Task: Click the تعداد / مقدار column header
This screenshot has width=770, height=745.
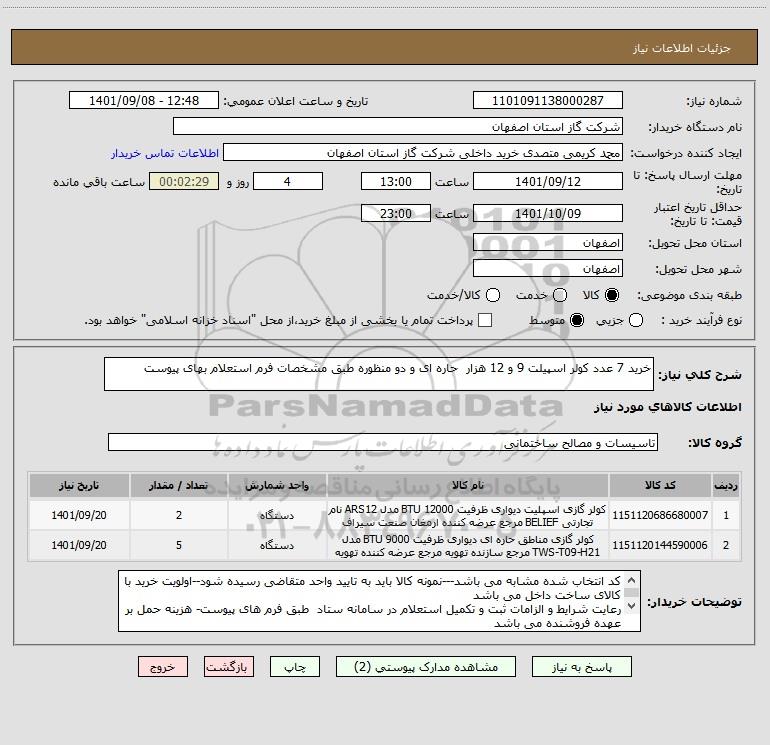Action: tap(179, 485)
